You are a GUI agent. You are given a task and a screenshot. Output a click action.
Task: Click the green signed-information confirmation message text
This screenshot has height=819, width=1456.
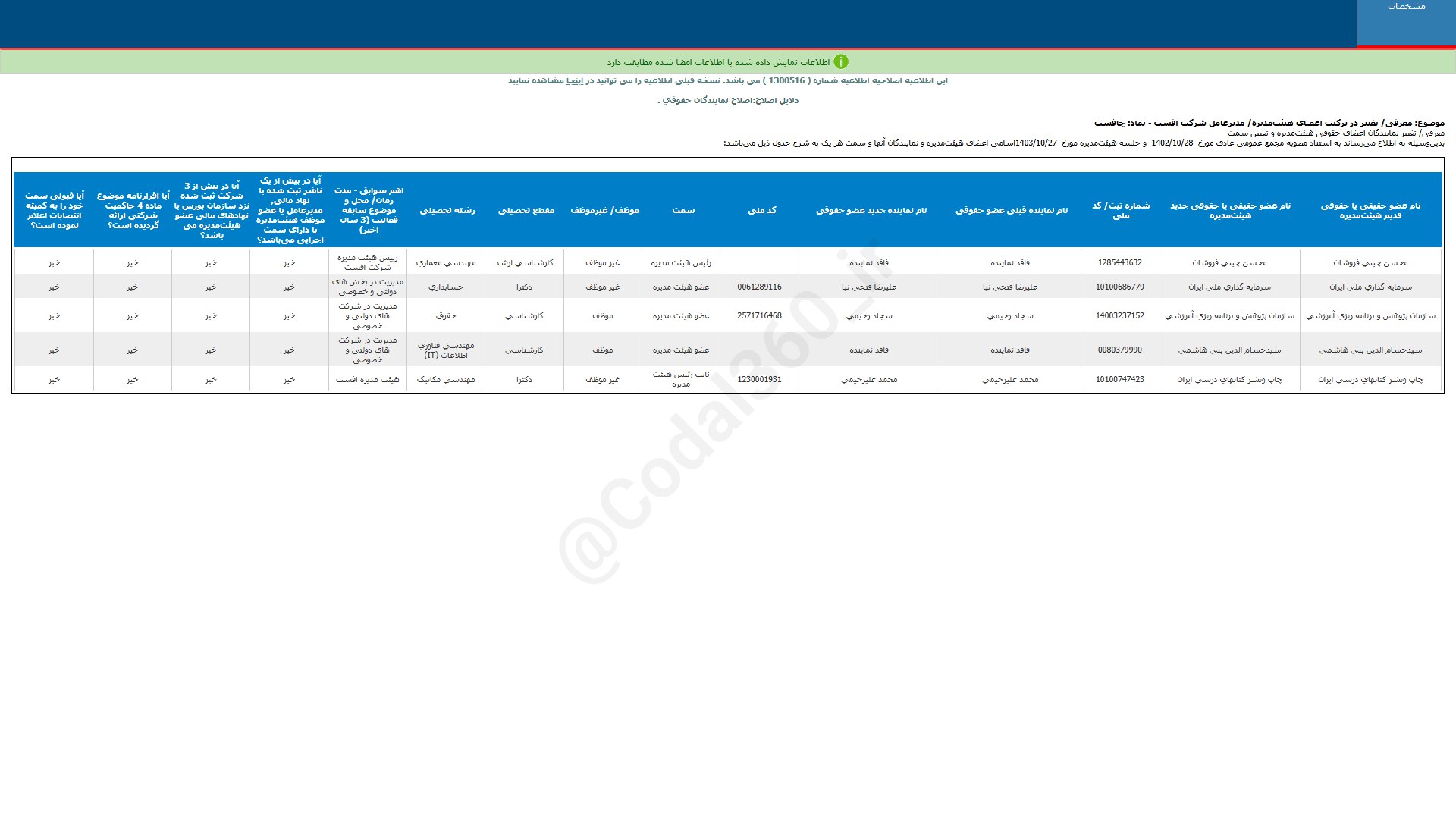(x=718, y=62)
